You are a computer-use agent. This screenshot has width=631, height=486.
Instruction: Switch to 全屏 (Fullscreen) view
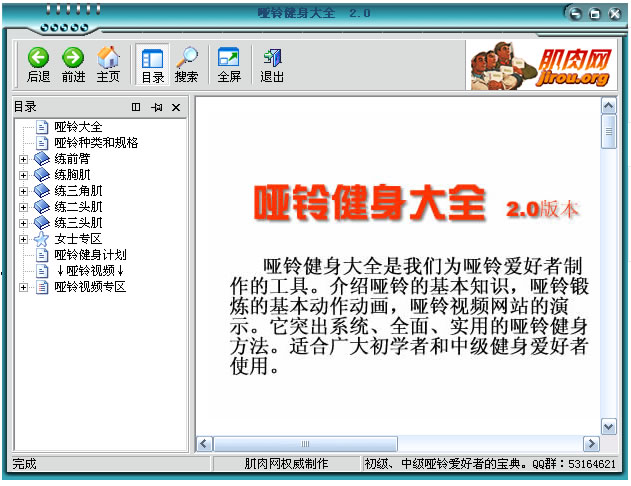click(x=229, y=63)
